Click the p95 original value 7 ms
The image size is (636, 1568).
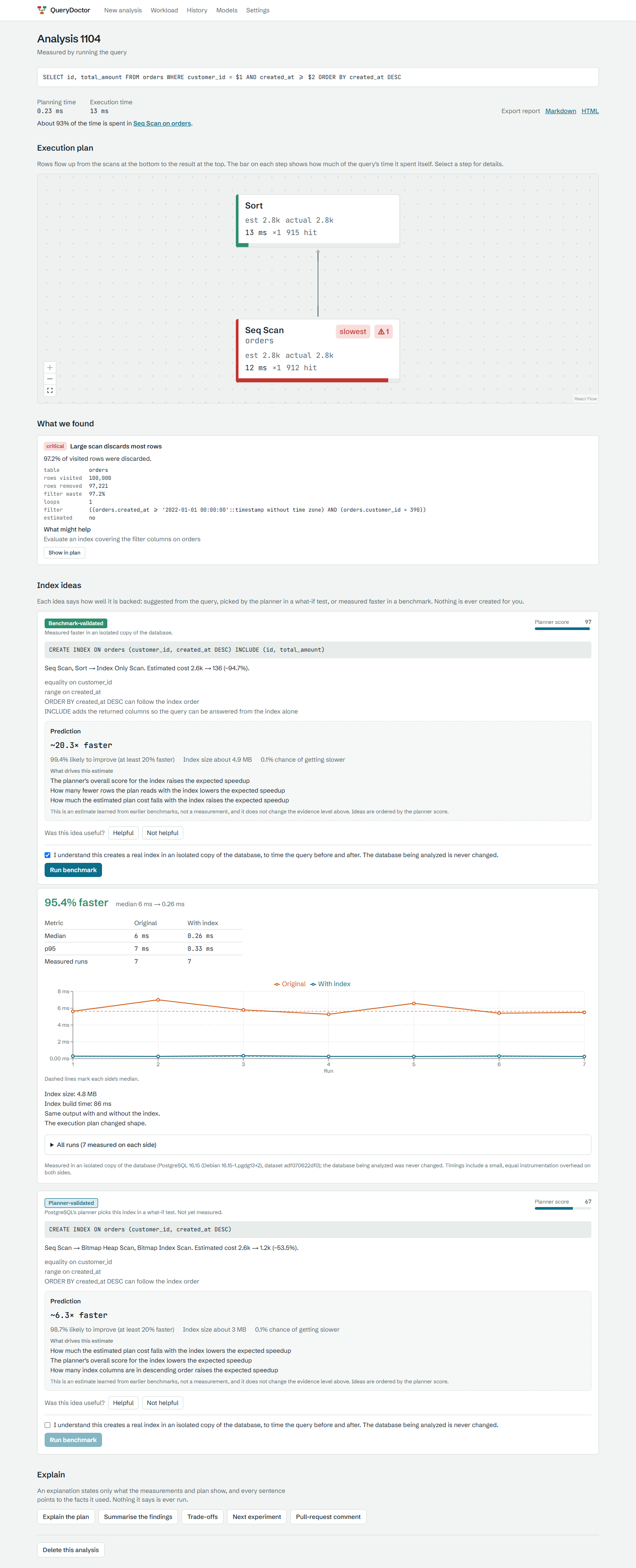point(141,949)
